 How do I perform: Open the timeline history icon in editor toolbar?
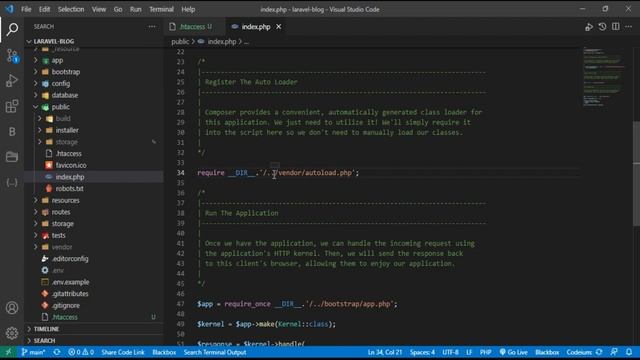[602, 27]
